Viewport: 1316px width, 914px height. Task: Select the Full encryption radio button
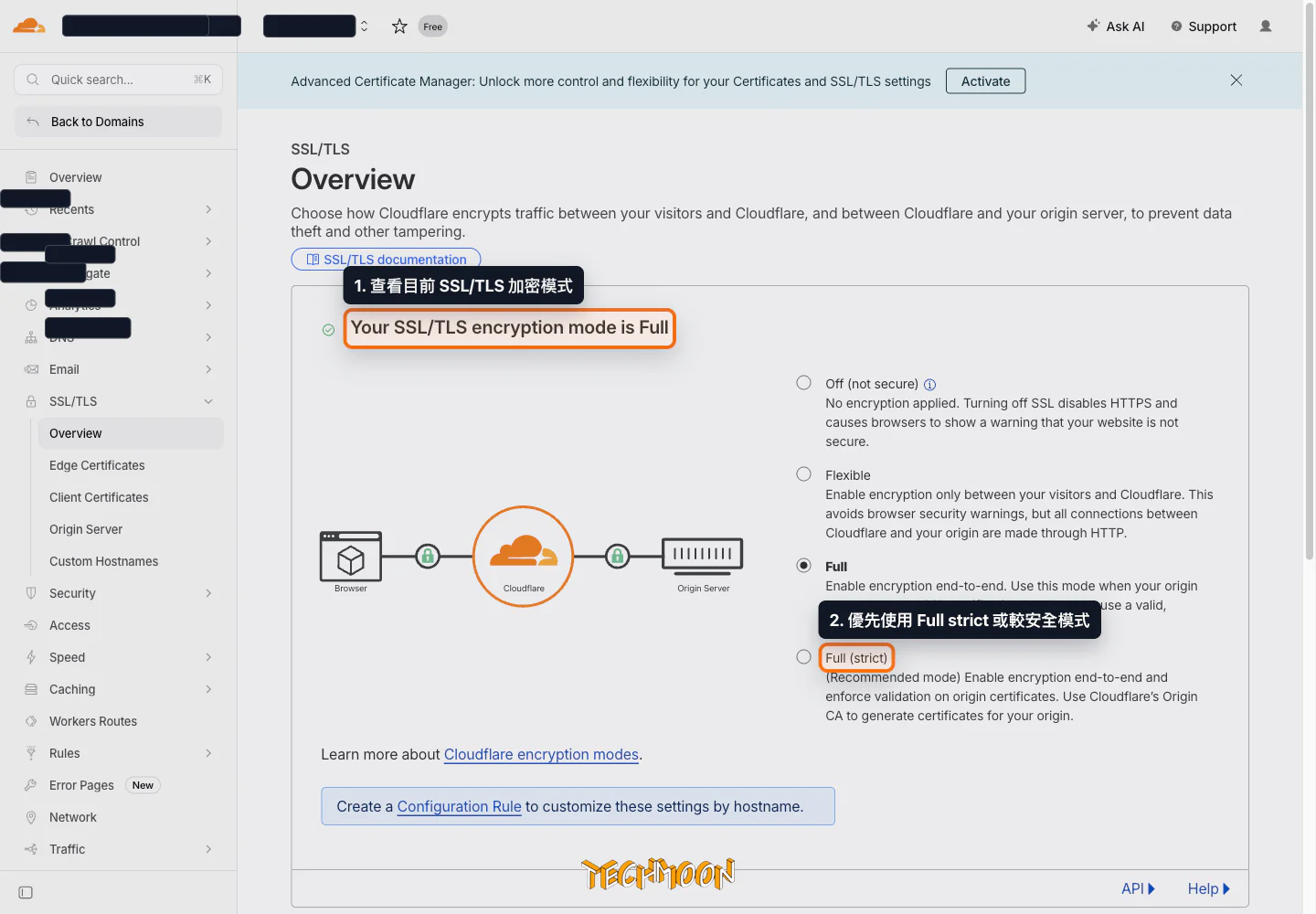803,566
